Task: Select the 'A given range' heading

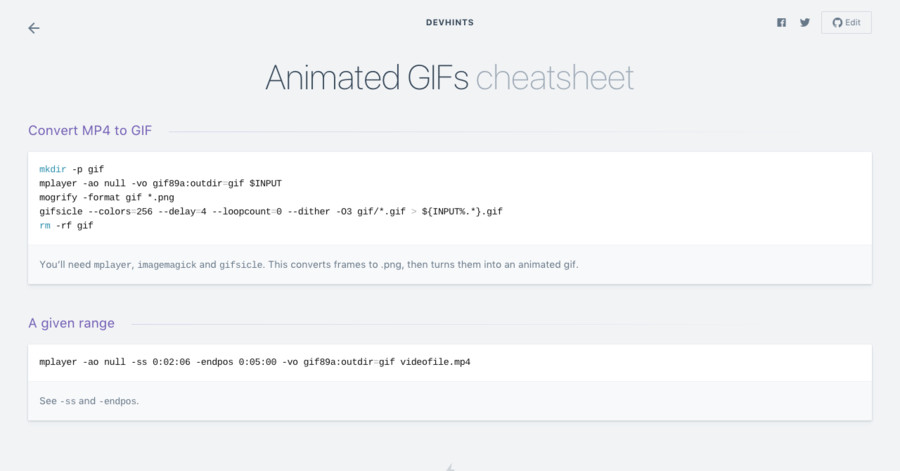Action: pyautogui.click(x=71, y=323)
